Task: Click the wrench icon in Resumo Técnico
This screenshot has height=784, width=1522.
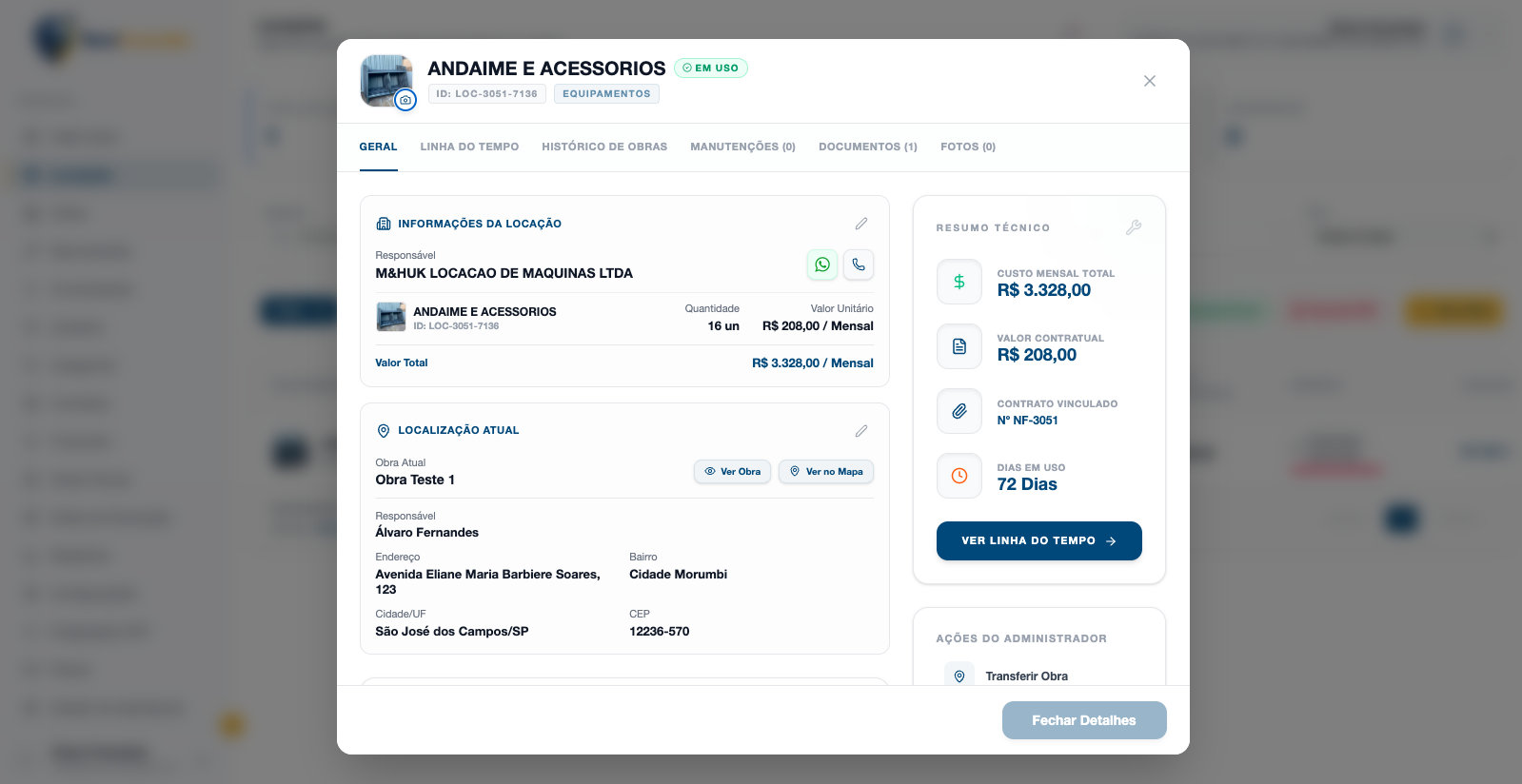Action: [x=1133, y=227]
